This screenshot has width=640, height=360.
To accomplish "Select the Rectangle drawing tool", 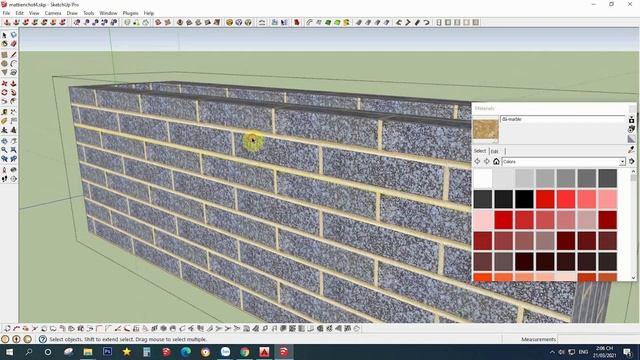I will (x=4, y=54).
